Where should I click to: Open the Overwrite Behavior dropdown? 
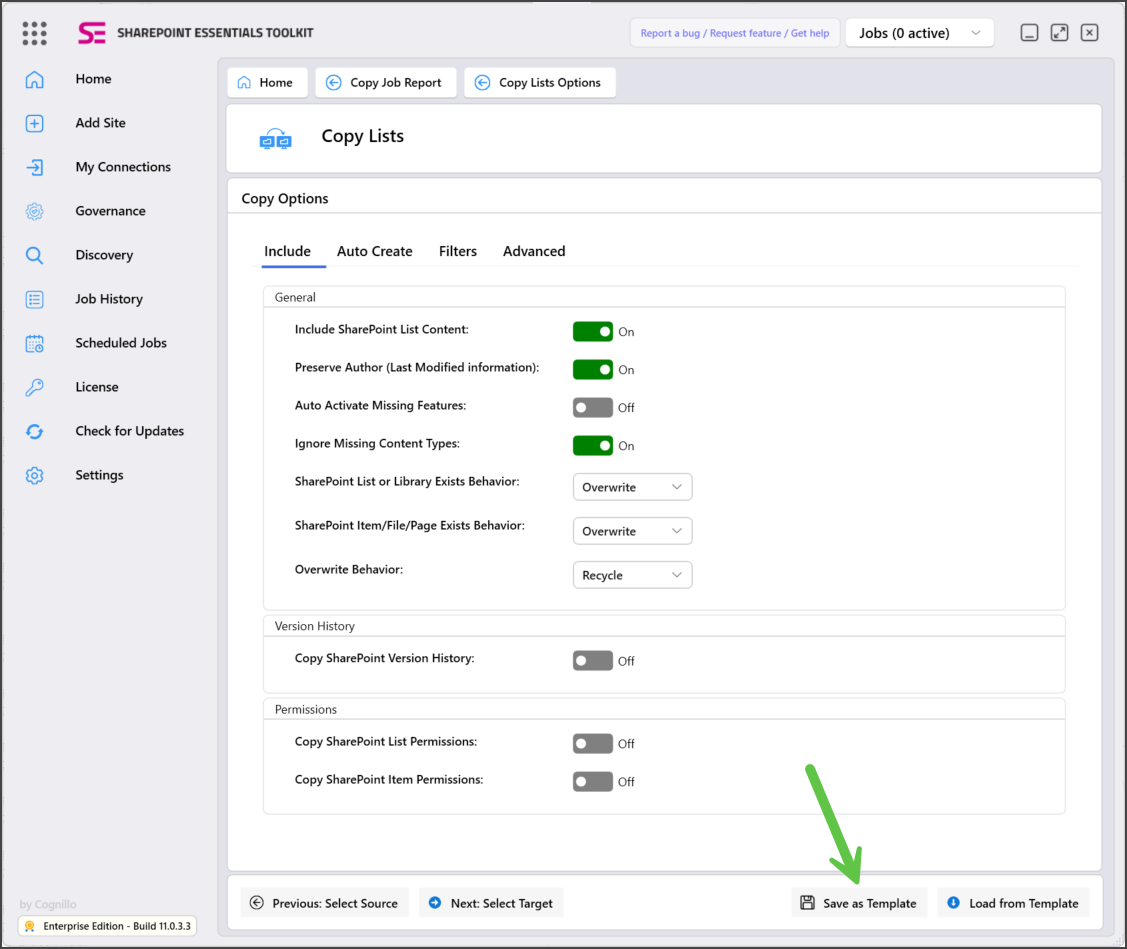tap(632, 575)
